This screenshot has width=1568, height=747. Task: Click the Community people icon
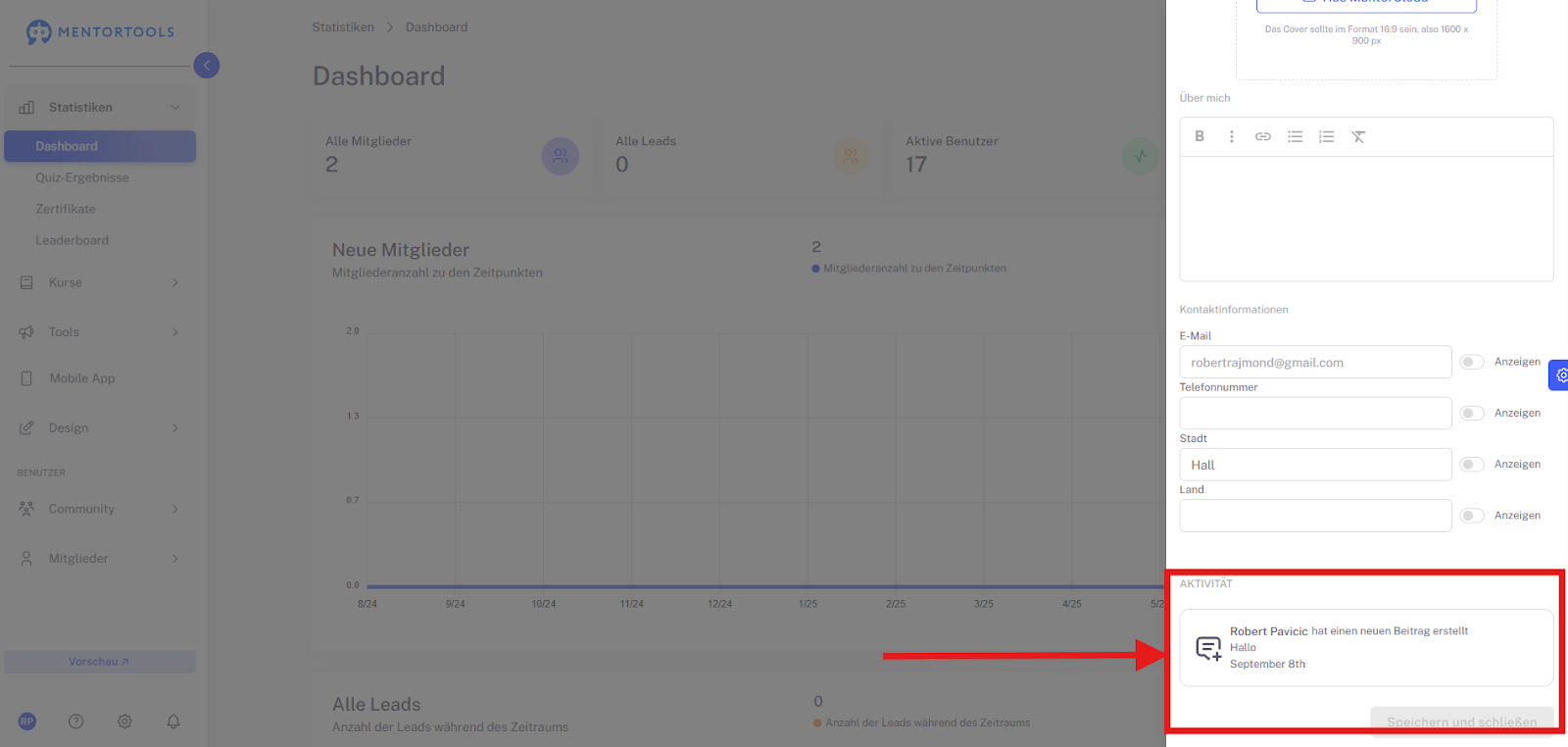[x=26, y=509]
